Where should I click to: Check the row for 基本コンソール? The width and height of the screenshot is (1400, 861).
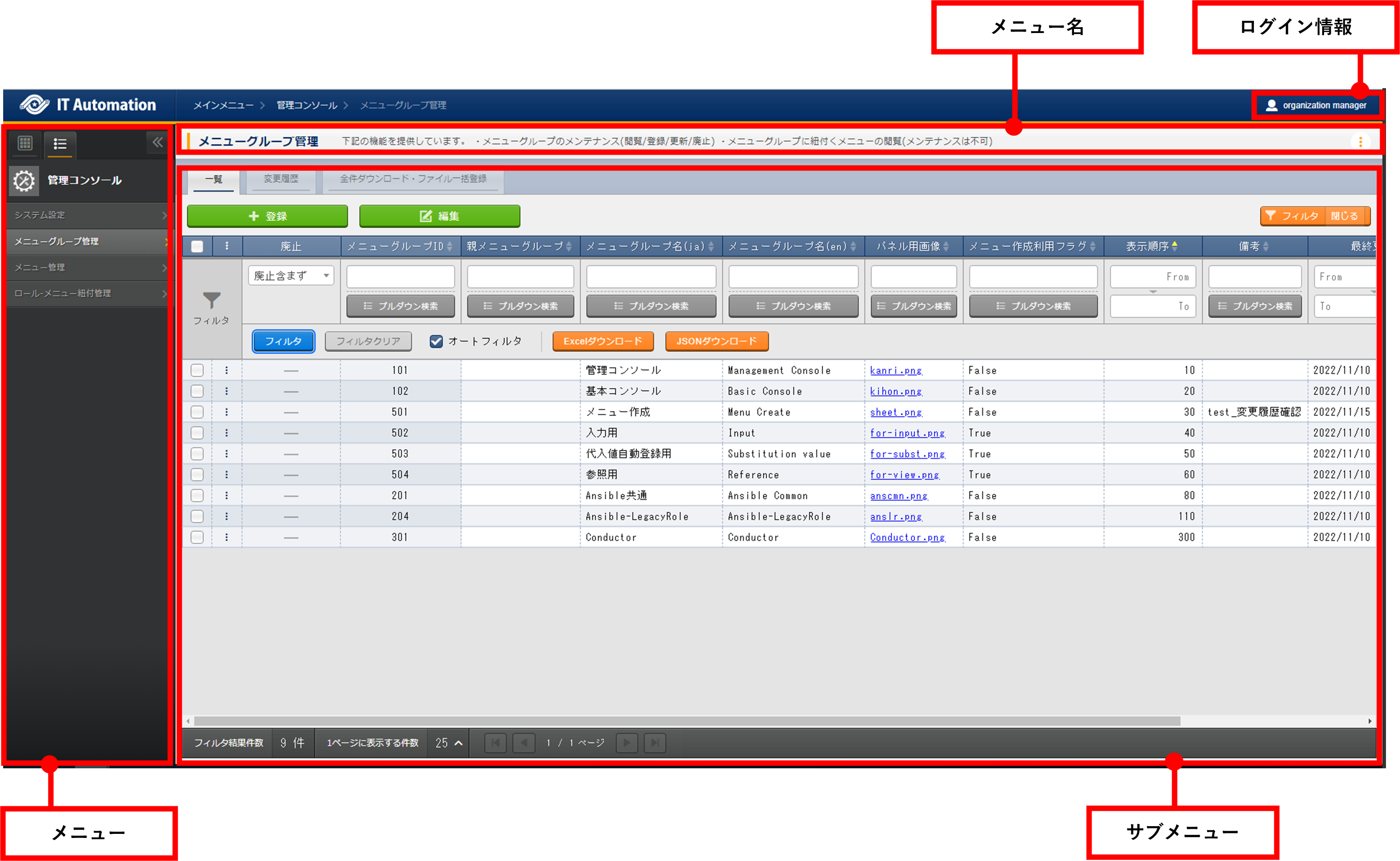coord(197,391)
